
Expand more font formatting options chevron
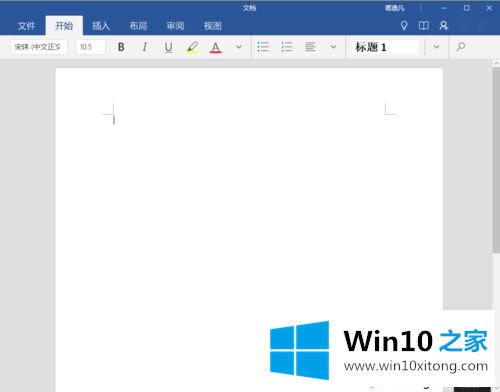click(x=239, y=47)
